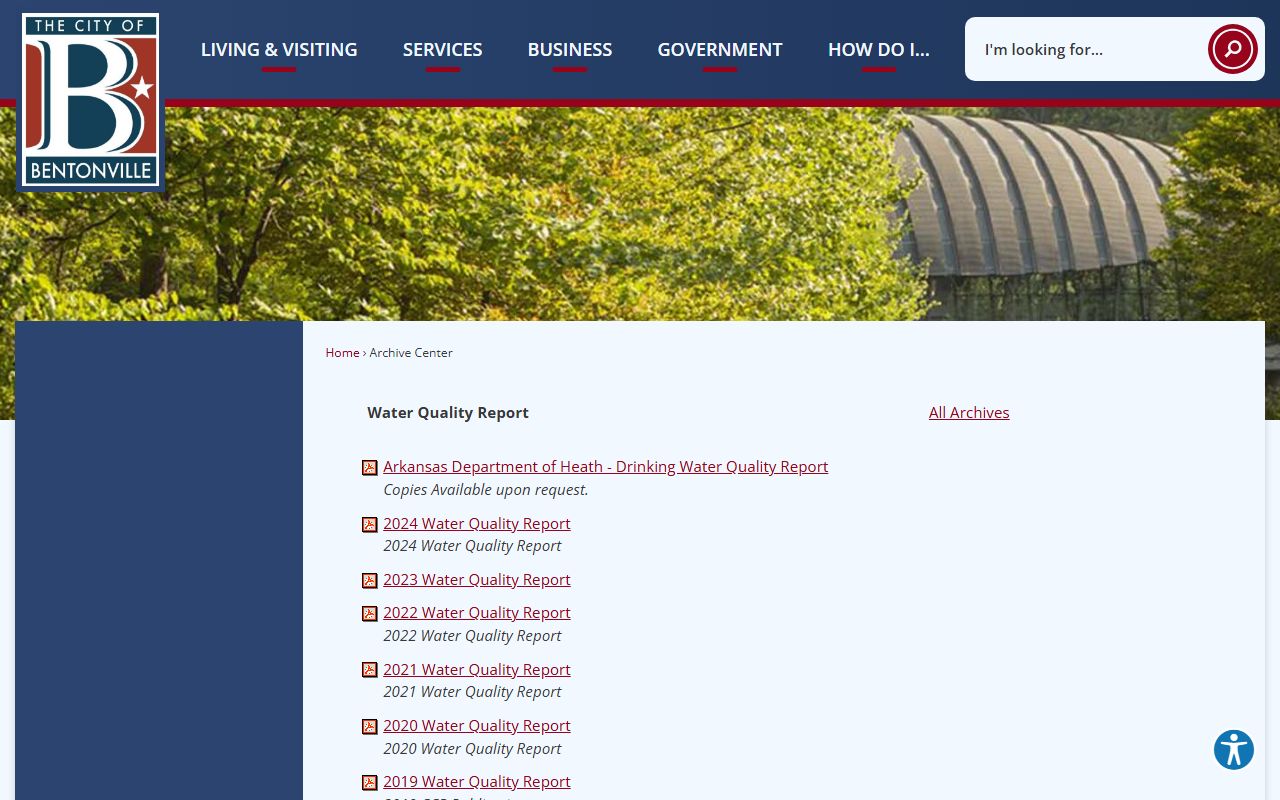This screenshot has height=800, width=1280.
Task: Click PDF icon beside Arkansas Department of Heath report
Action: pos(370,468)
